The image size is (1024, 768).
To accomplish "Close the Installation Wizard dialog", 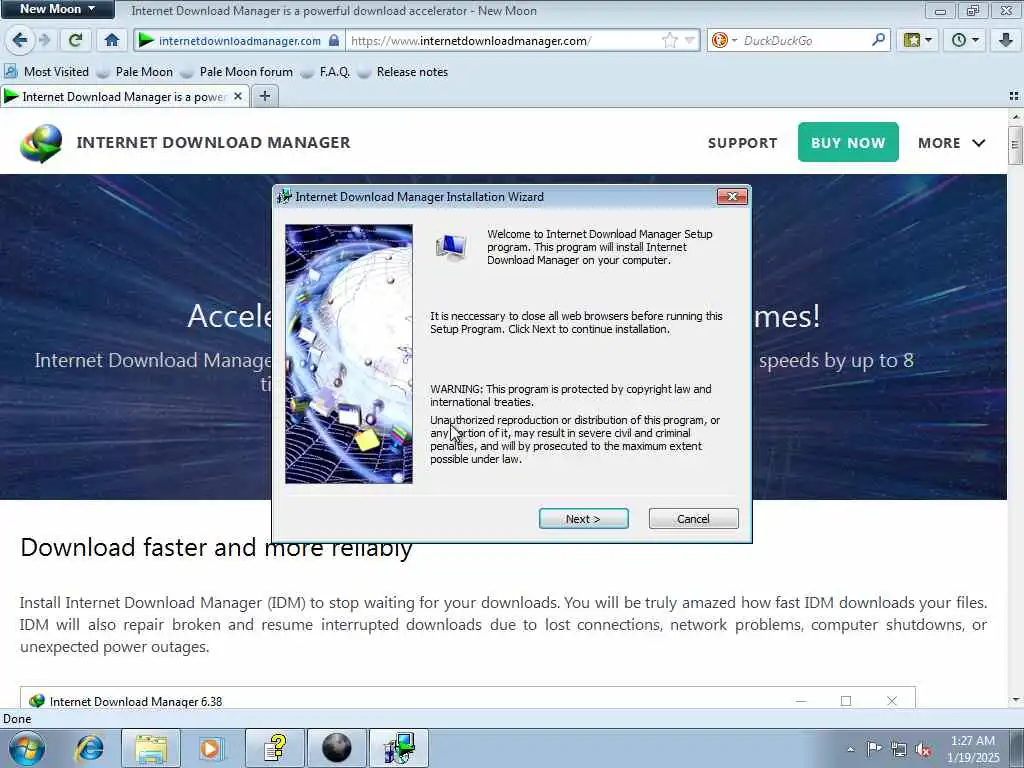I will click(x=731, y=197).
